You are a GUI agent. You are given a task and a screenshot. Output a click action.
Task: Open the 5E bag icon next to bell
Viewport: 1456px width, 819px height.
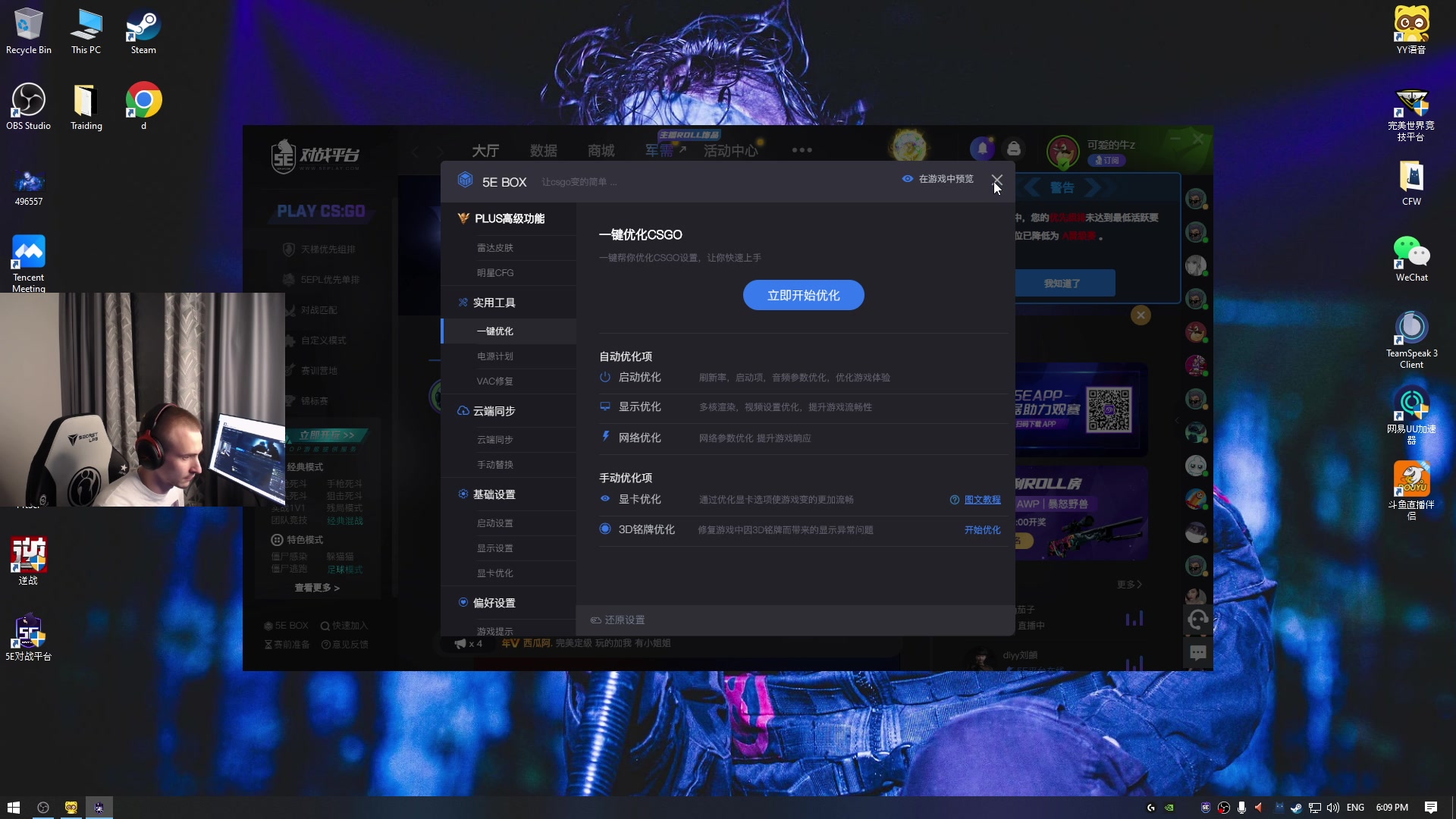tap(1013, 149)
